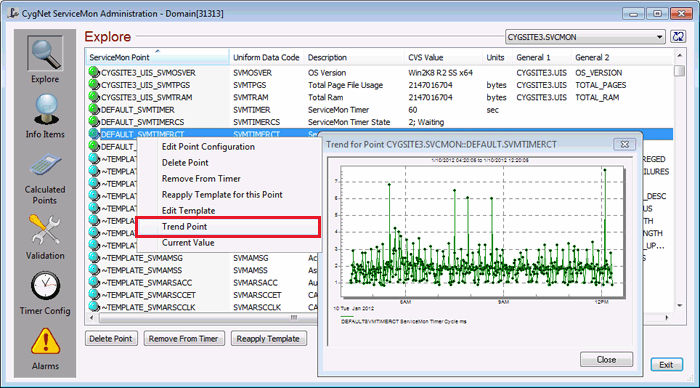This screenshot has height=388, width=700.
Task: Click Close in the Trend window
Action: coord(606,359)
